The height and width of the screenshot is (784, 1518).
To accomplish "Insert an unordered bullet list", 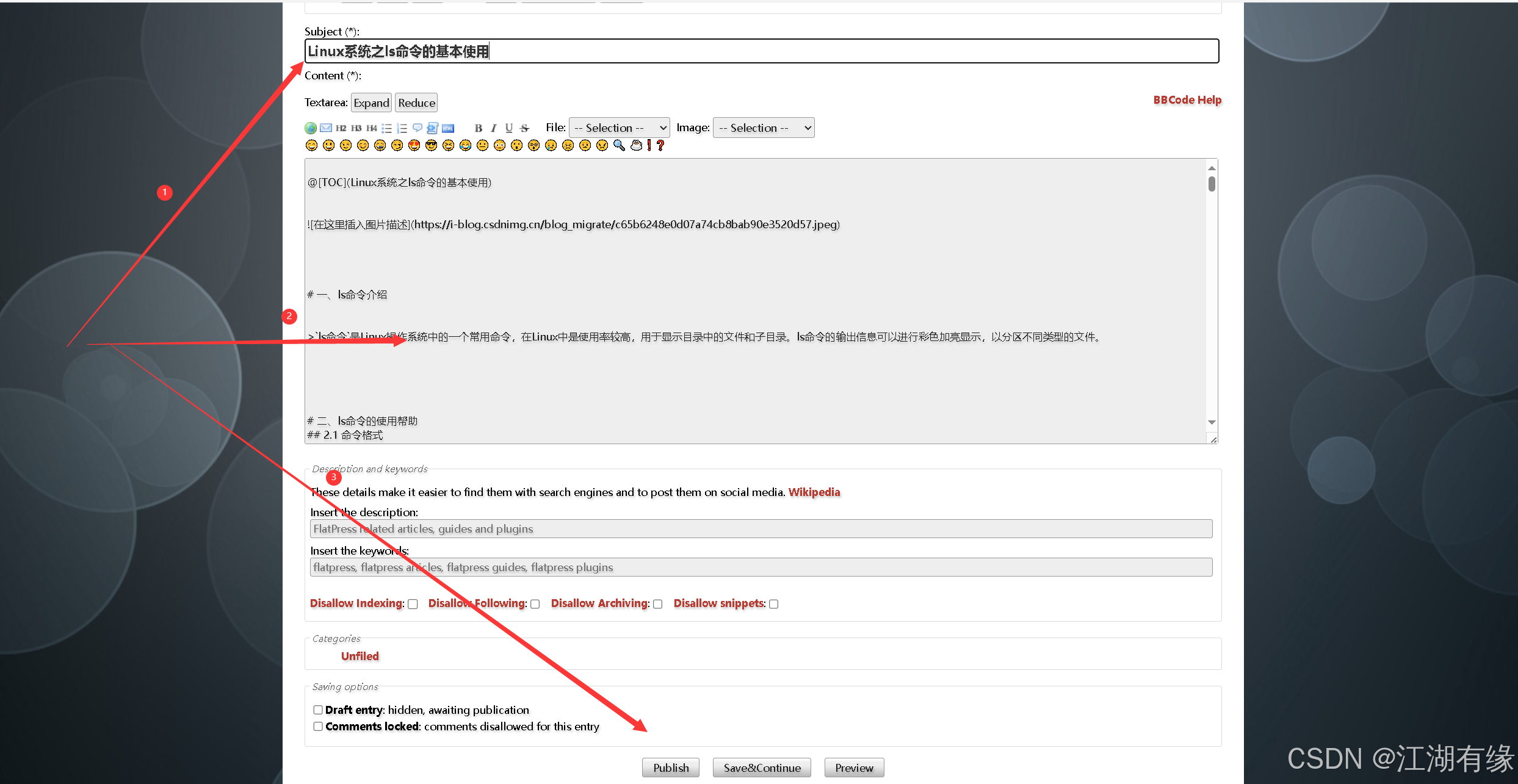I will click(386, 128).
